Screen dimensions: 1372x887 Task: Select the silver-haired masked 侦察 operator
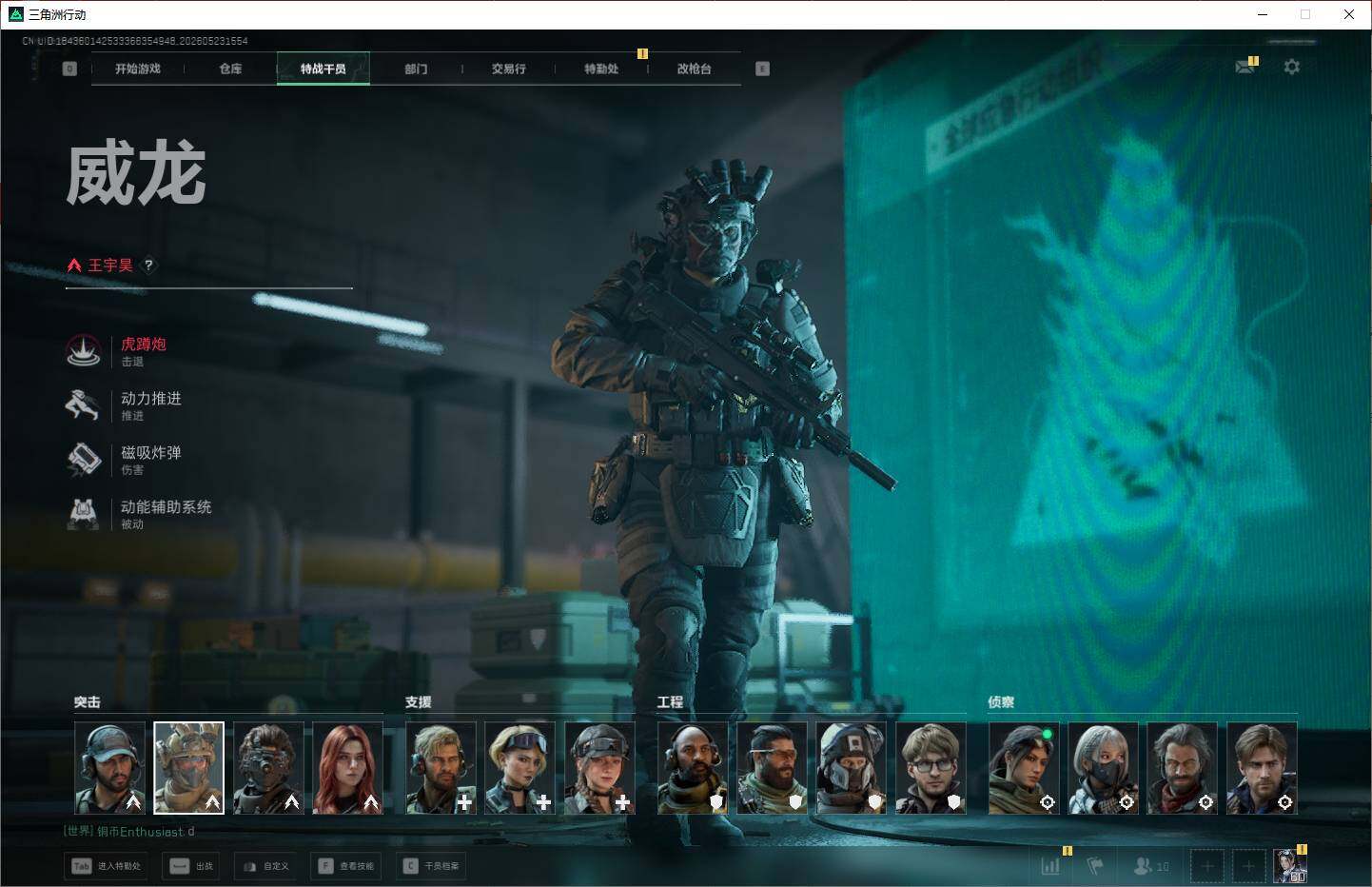coord(1103,768)
